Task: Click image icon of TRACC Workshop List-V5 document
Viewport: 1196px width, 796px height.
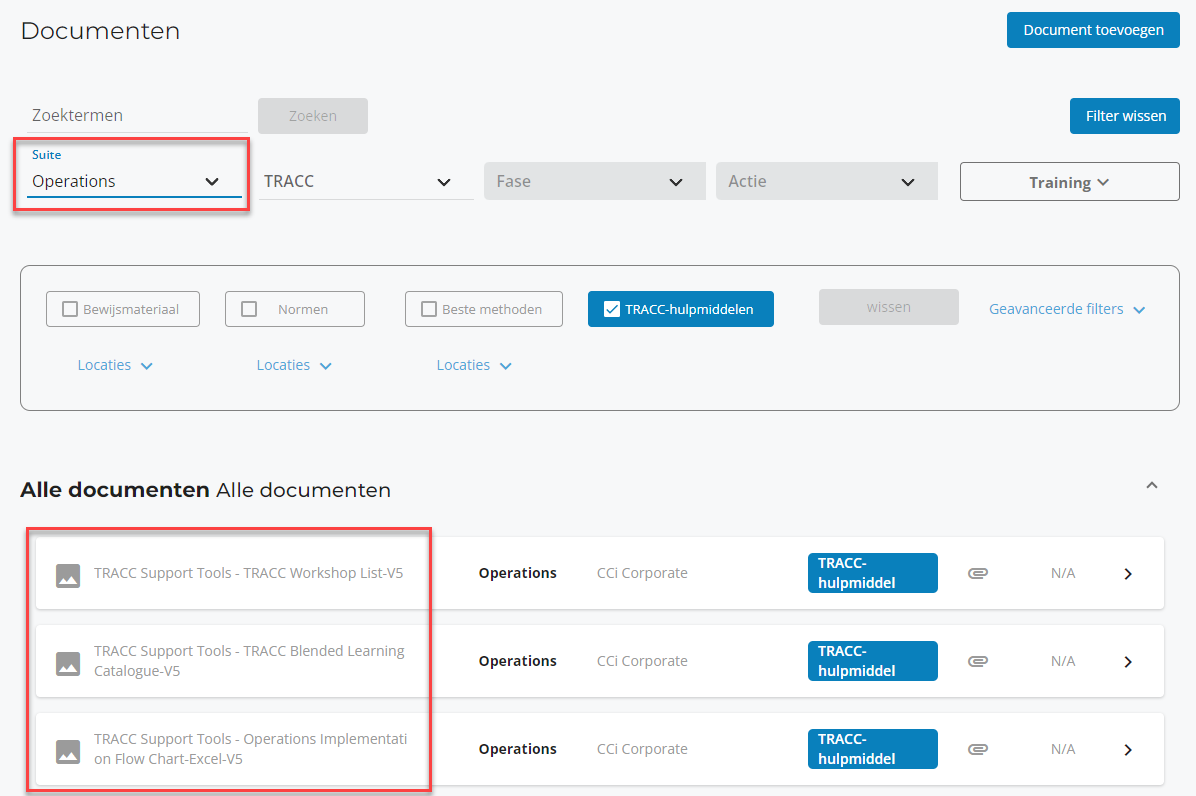Action: (x=68, y=575)
